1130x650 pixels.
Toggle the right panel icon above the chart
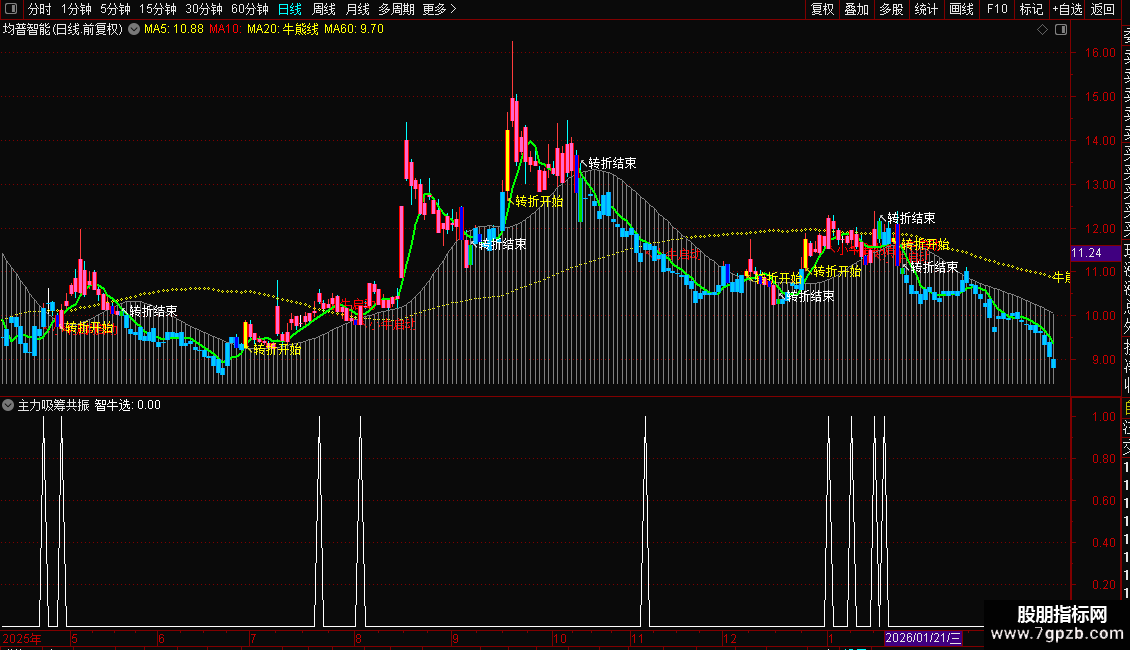pos(1061,30)
